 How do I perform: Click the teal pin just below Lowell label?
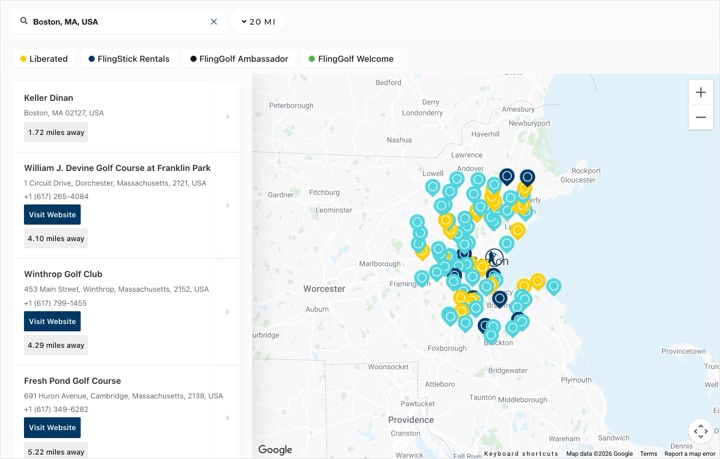pos(433,187)
